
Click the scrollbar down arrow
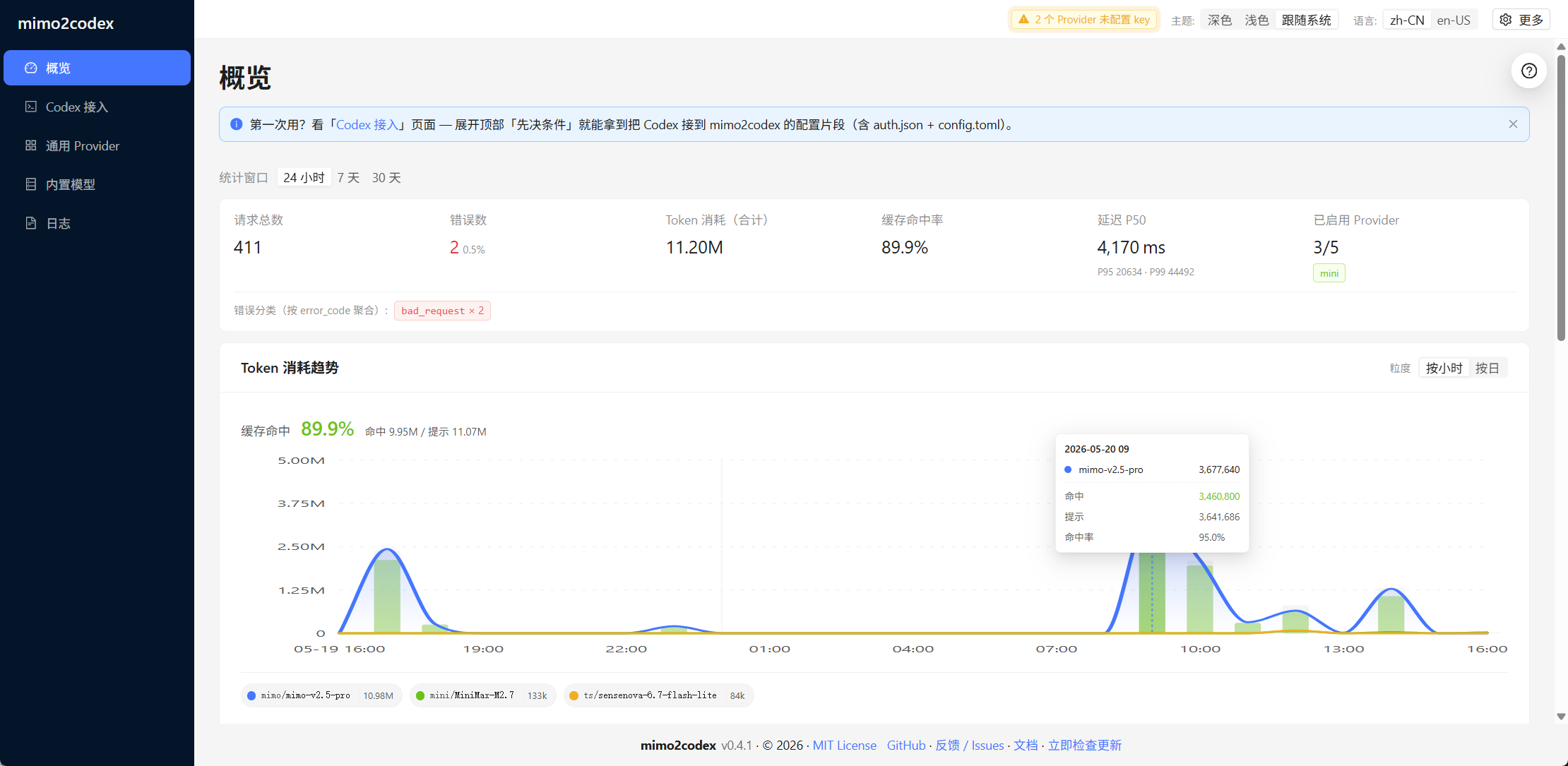click(x=1561, y=717)
